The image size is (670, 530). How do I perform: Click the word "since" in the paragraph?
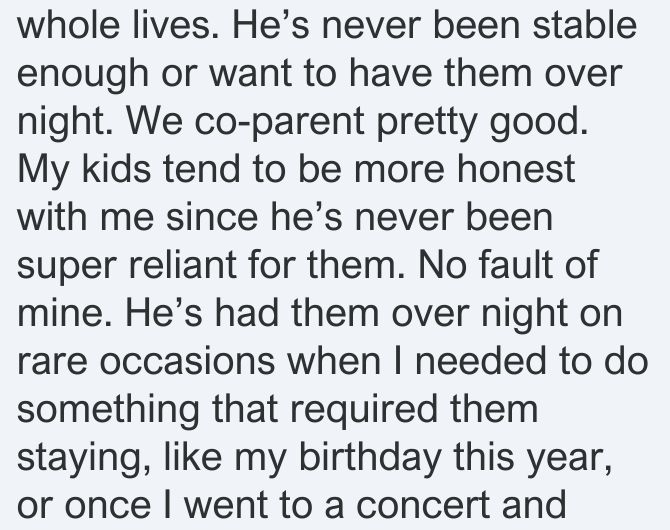point(212,217)
